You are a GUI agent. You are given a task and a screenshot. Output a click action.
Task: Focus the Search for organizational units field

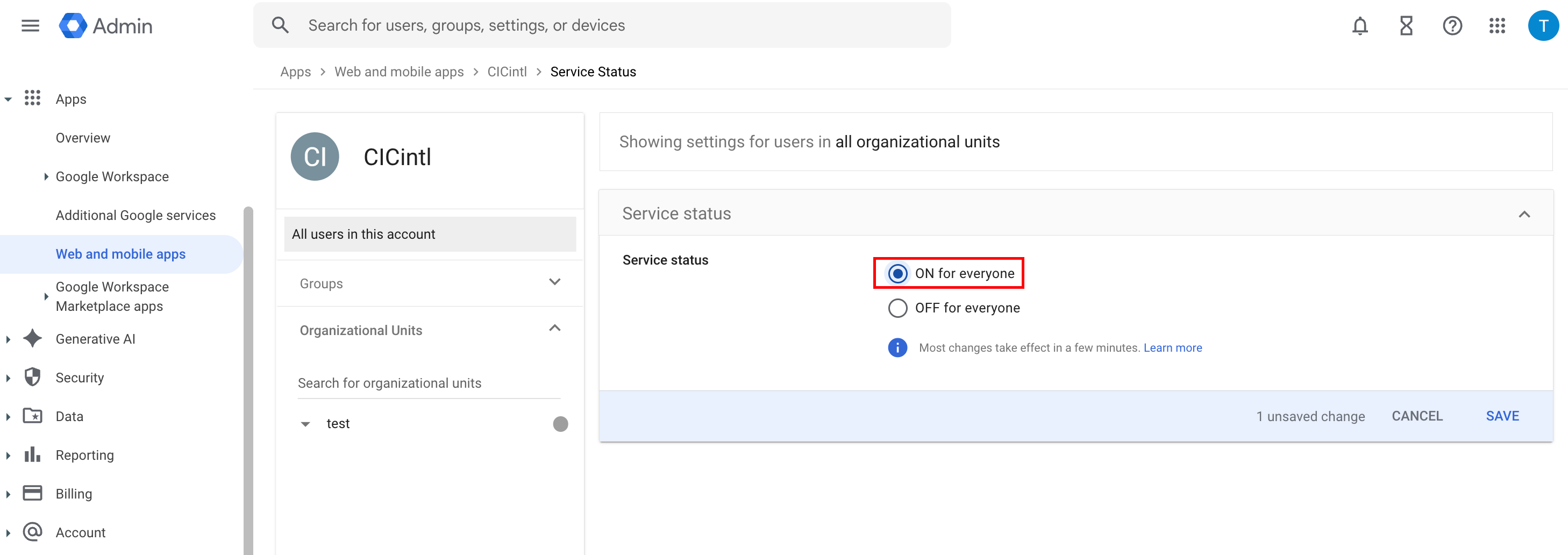428,383
